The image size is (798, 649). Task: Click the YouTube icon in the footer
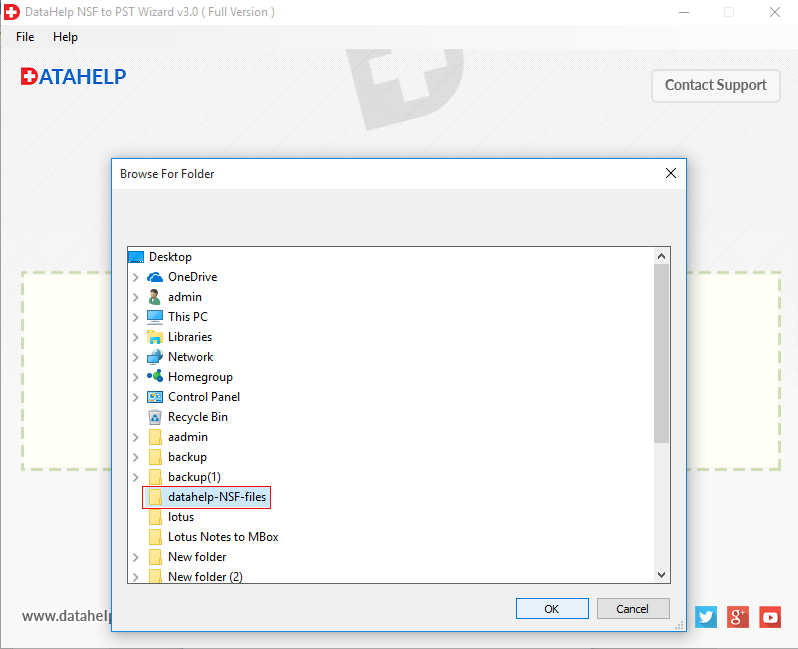tap(770, 617)
